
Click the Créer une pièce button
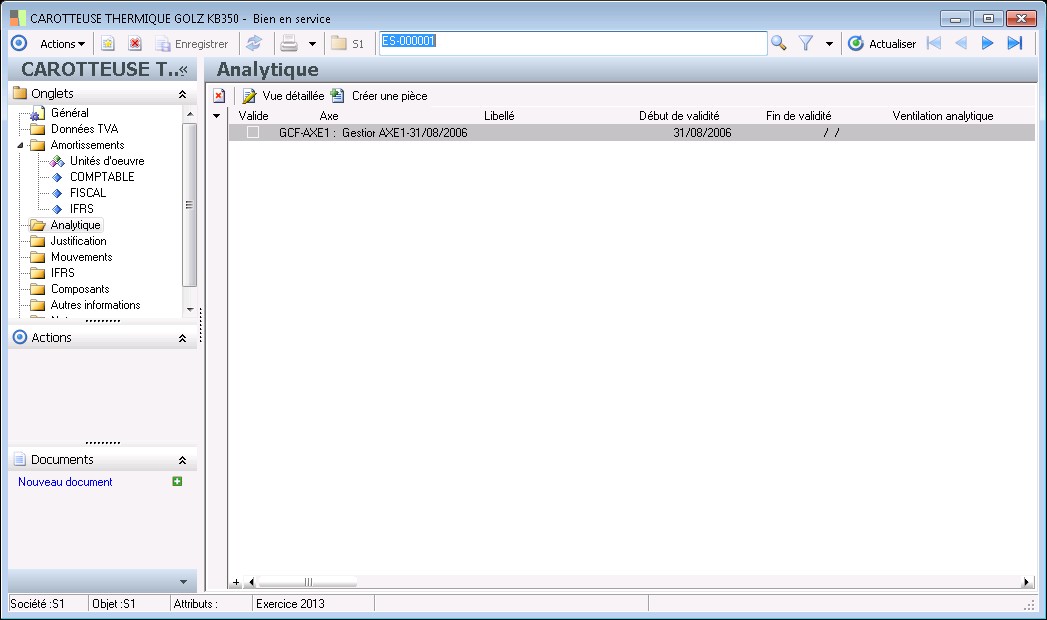pos(379,96)
